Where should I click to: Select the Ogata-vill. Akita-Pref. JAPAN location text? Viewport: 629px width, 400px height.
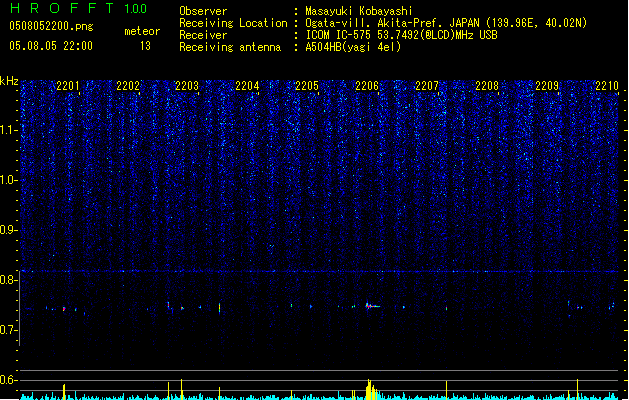[446, 23]
